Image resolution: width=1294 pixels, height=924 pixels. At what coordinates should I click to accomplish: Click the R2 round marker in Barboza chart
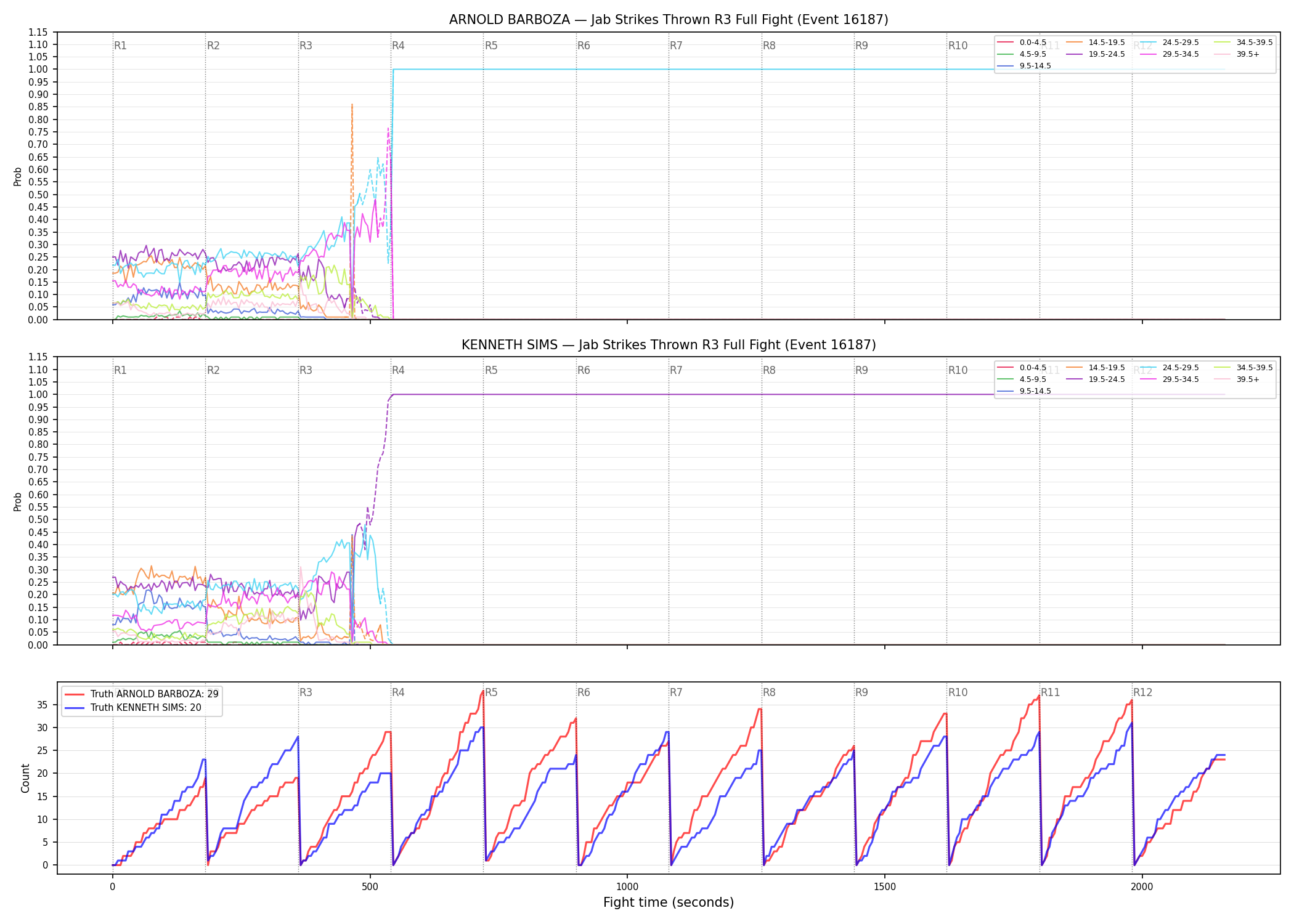pyautogui.click(x=213, y=46)
